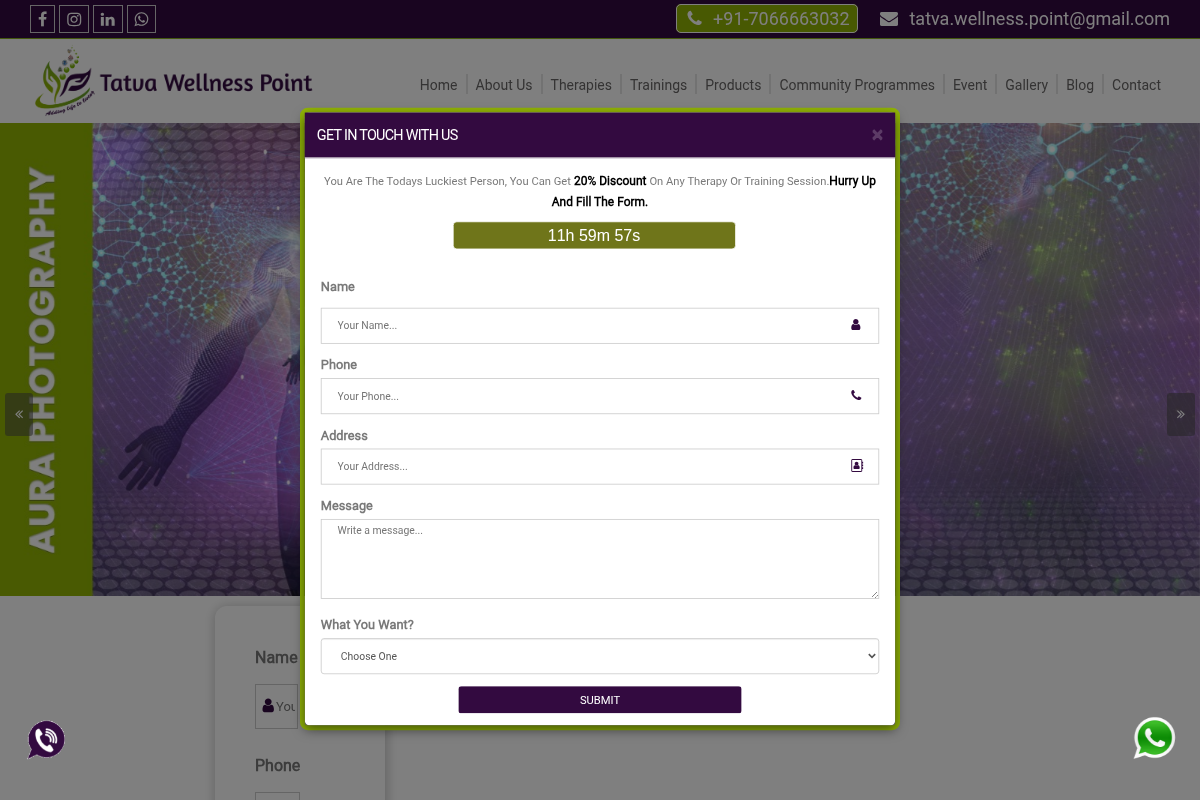Click the countdown timer bar
Screen dimensions: 1200x800
[x=594, y=235]
